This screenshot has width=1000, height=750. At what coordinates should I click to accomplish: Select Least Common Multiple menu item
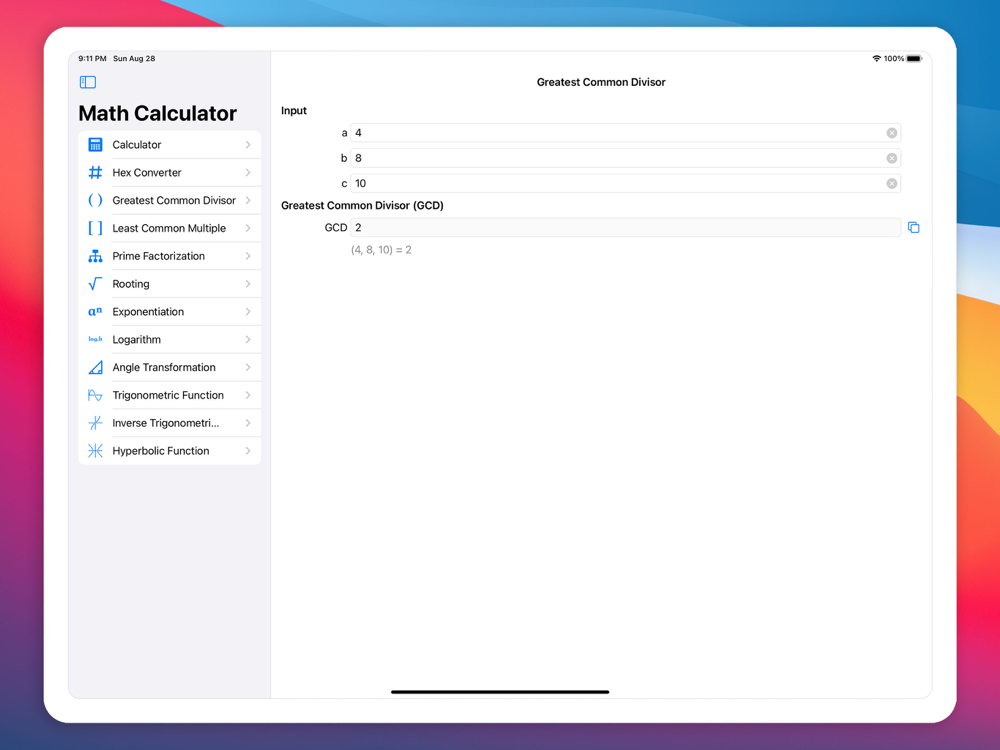click(x=170, y=228)
